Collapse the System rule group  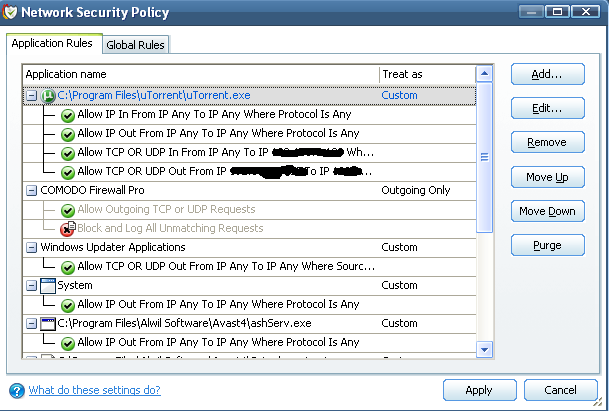(x=31, y=286)
